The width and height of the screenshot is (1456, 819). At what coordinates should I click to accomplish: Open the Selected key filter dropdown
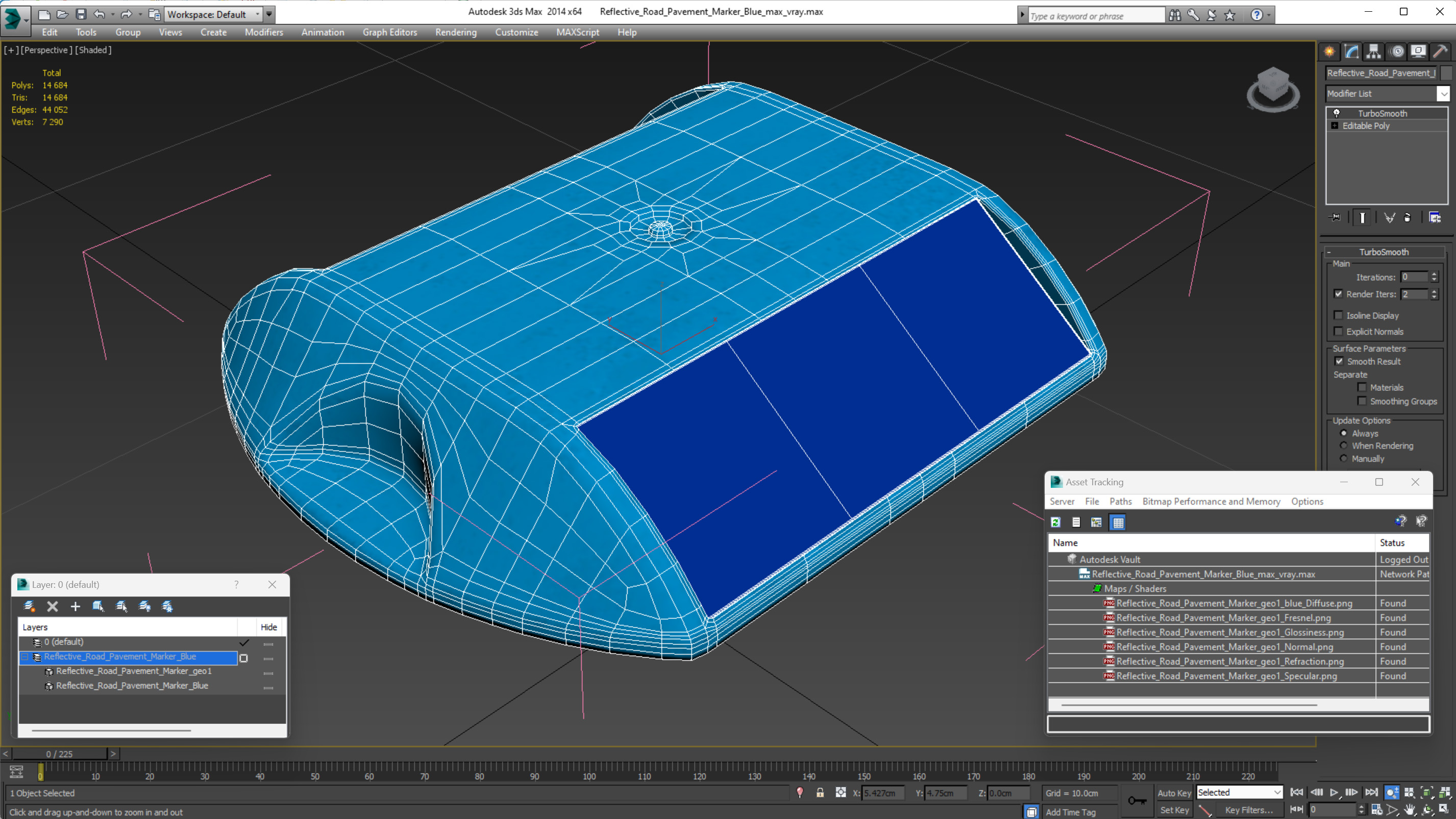(1239, 792)
